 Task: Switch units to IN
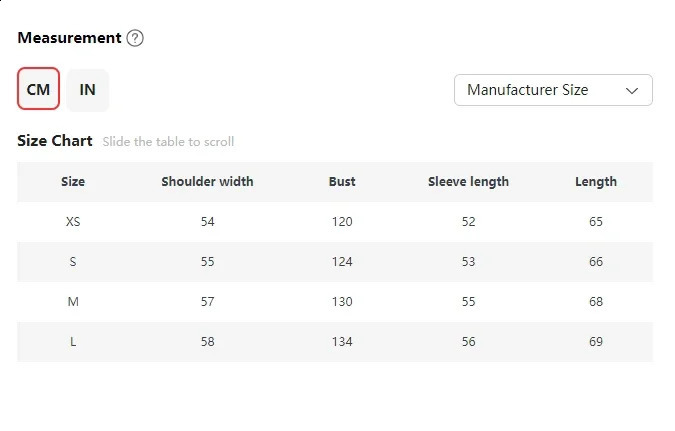(88, 90)
